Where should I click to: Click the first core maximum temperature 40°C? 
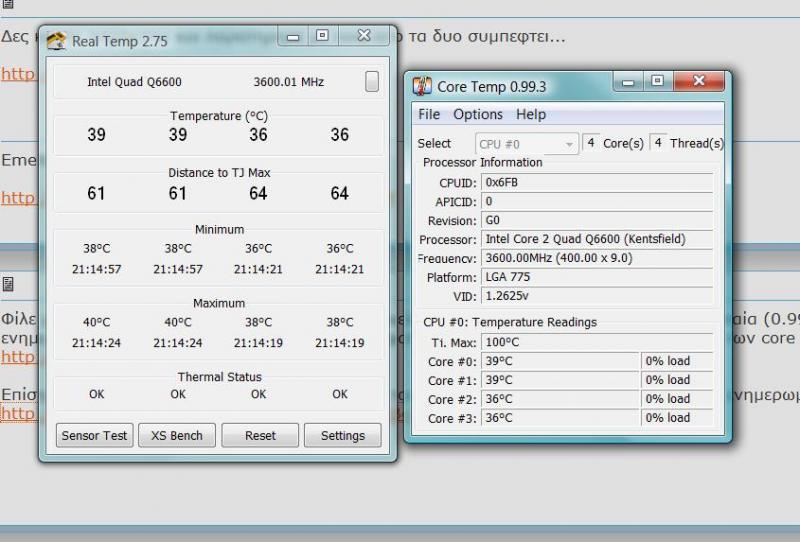click(96, 323)
